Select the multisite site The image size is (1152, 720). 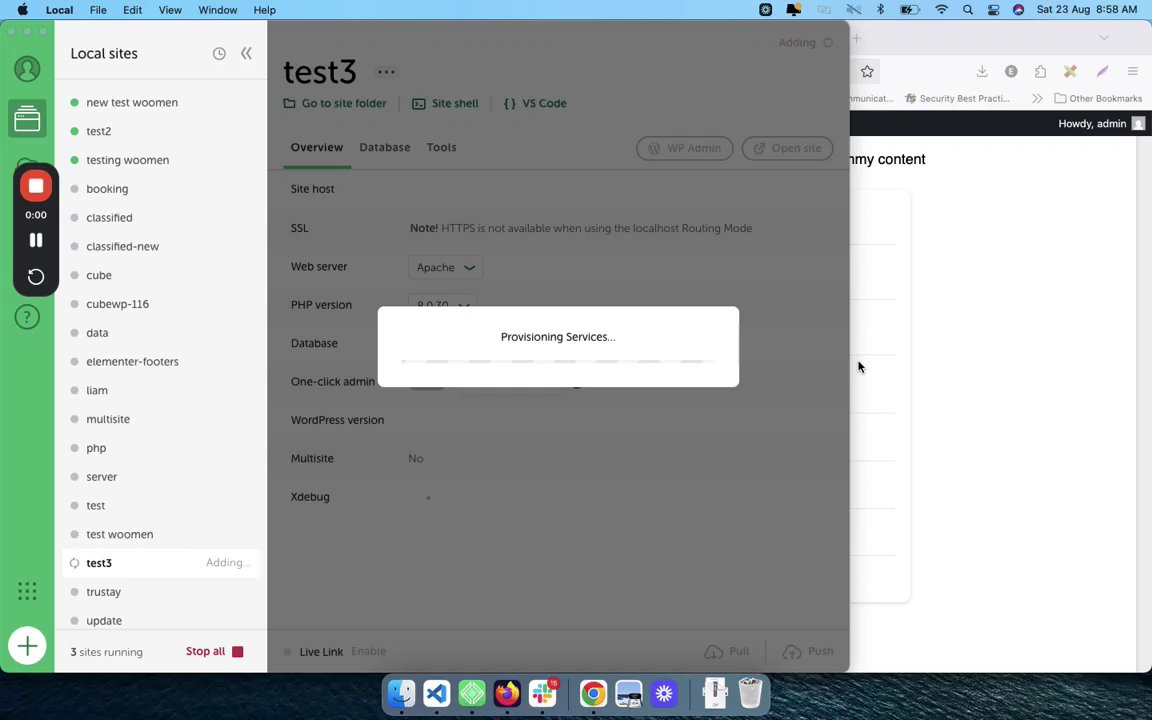(161, 420)
